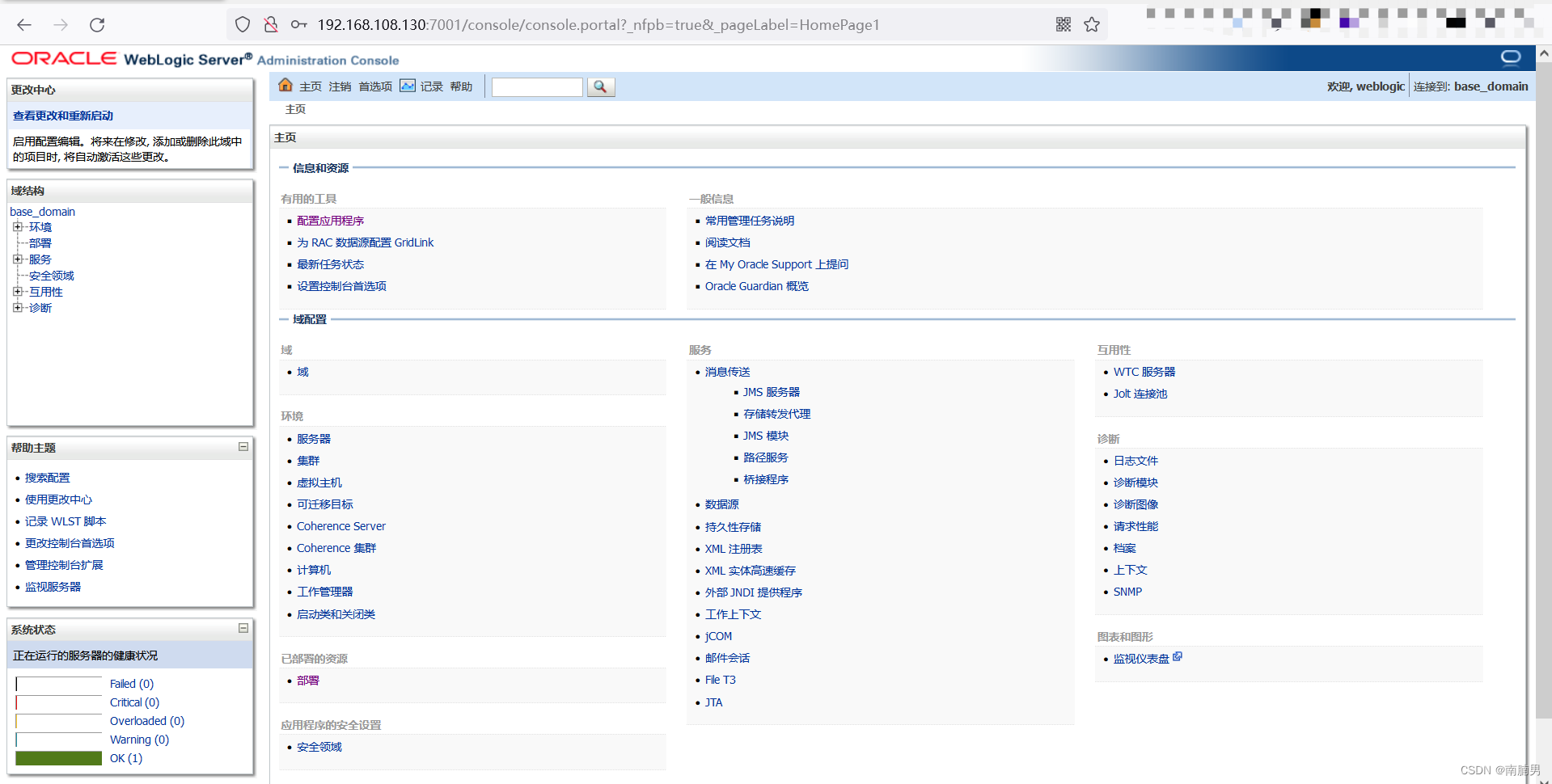Click the key password icon in address bar

pos(299,25)
